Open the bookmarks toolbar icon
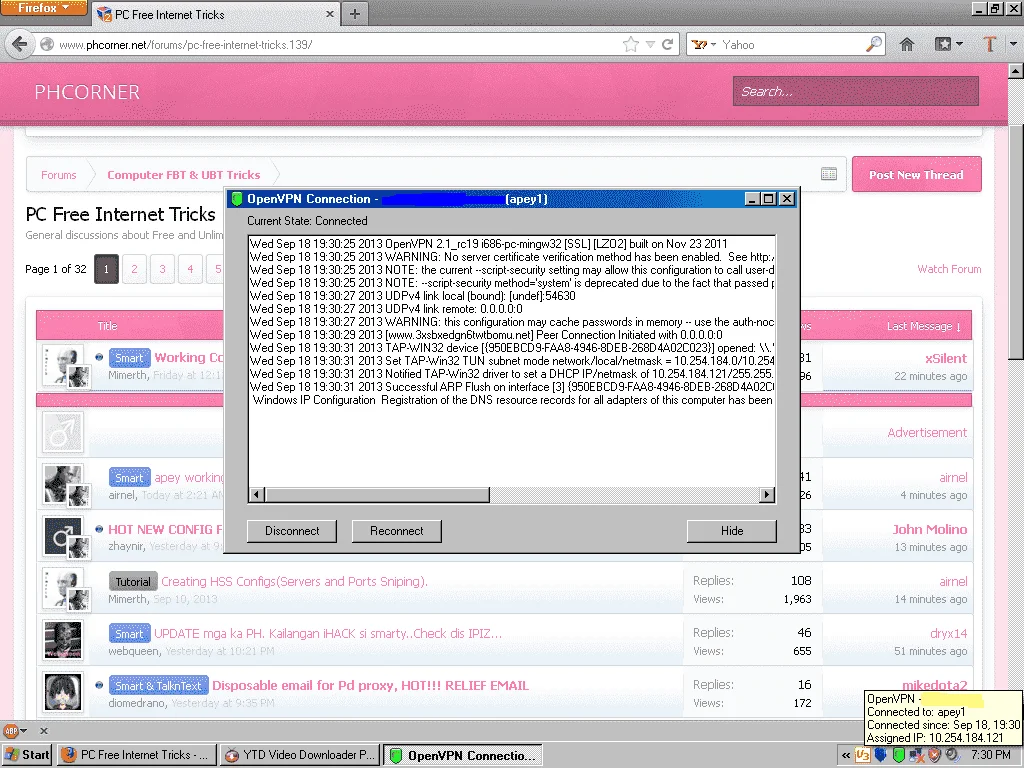Image resolution: width=1024 pixels, height=768 pixels. tap(942, 44)
